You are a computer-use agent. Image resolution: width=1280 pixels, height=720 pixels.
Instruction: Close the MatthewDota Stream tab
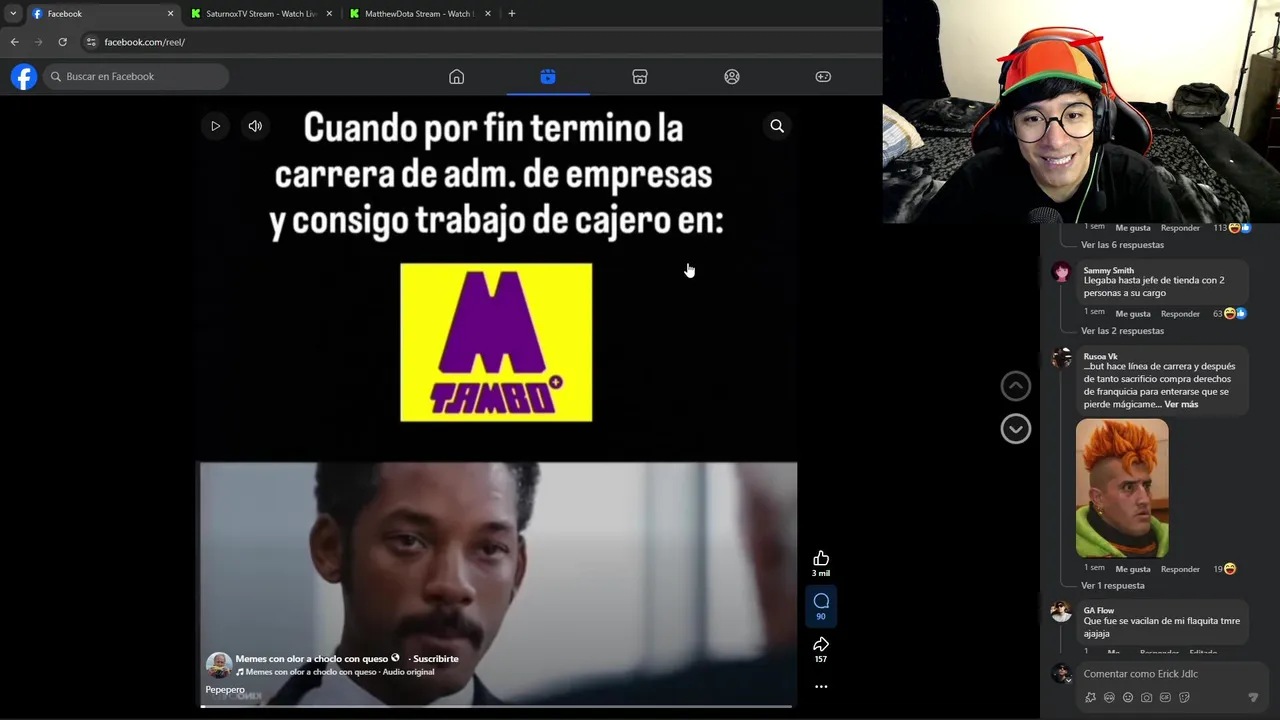click(x=488, y=14)
